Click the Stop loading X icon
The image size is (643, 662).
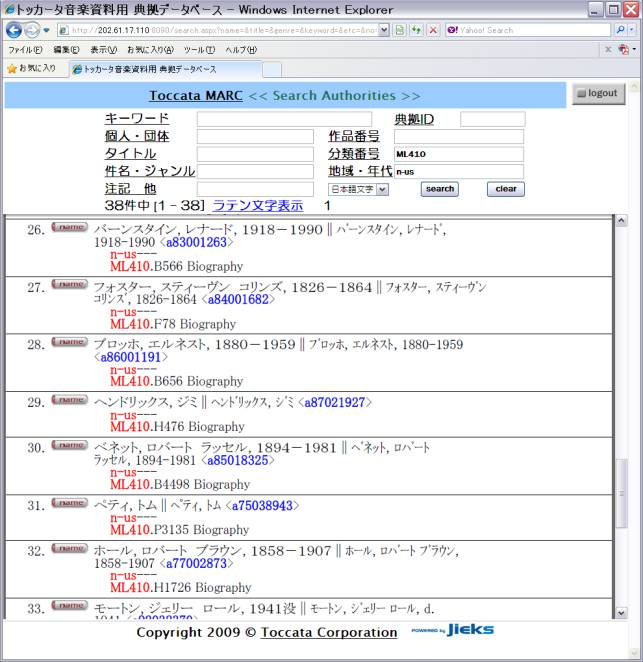coord(433,30)
